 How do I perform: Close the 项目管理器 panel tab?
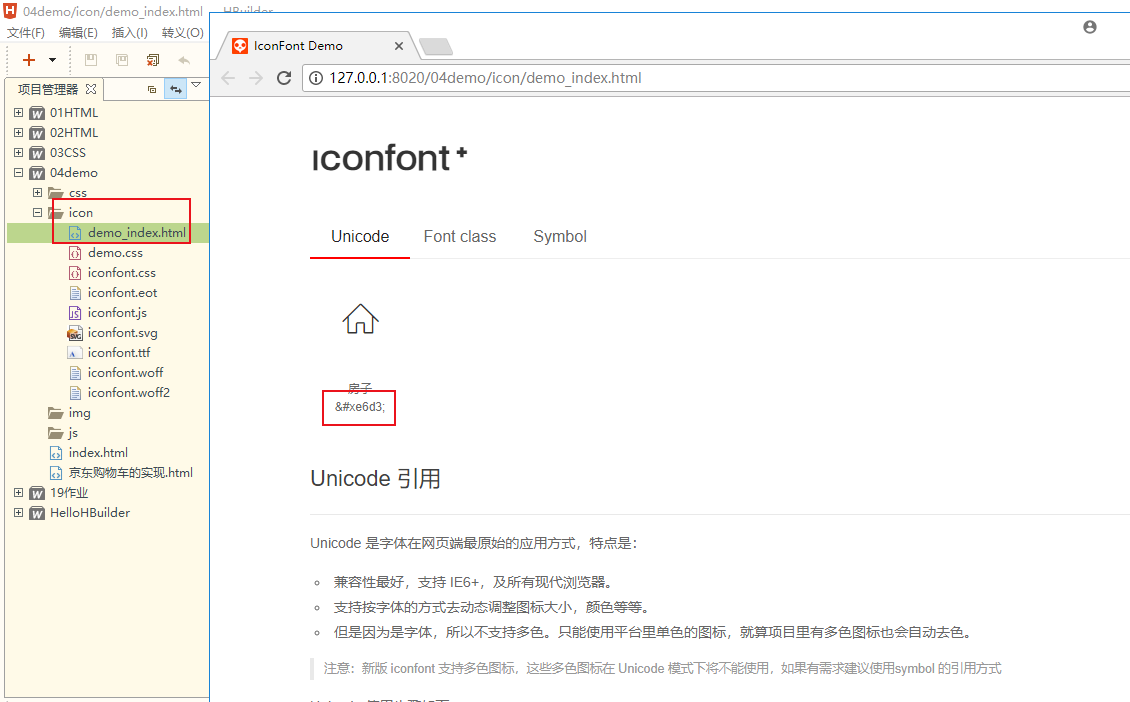pyautogui.click(x=91, y=89)
